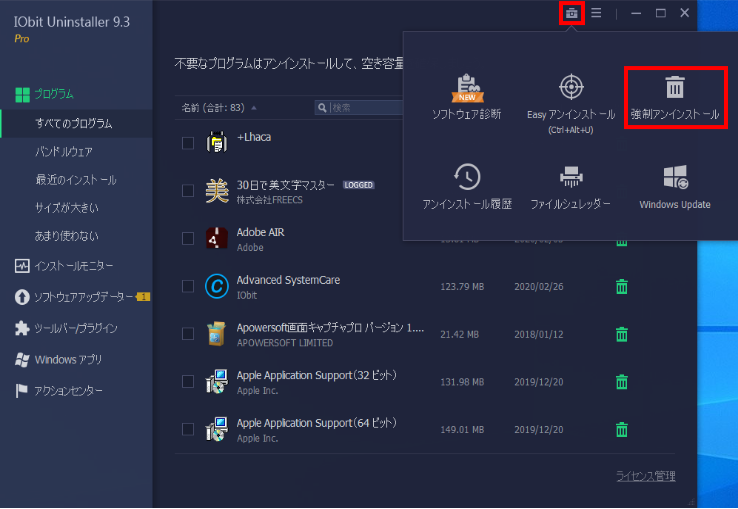Tick the Advanced SystemCare checkbox

(x=188, y=286)
